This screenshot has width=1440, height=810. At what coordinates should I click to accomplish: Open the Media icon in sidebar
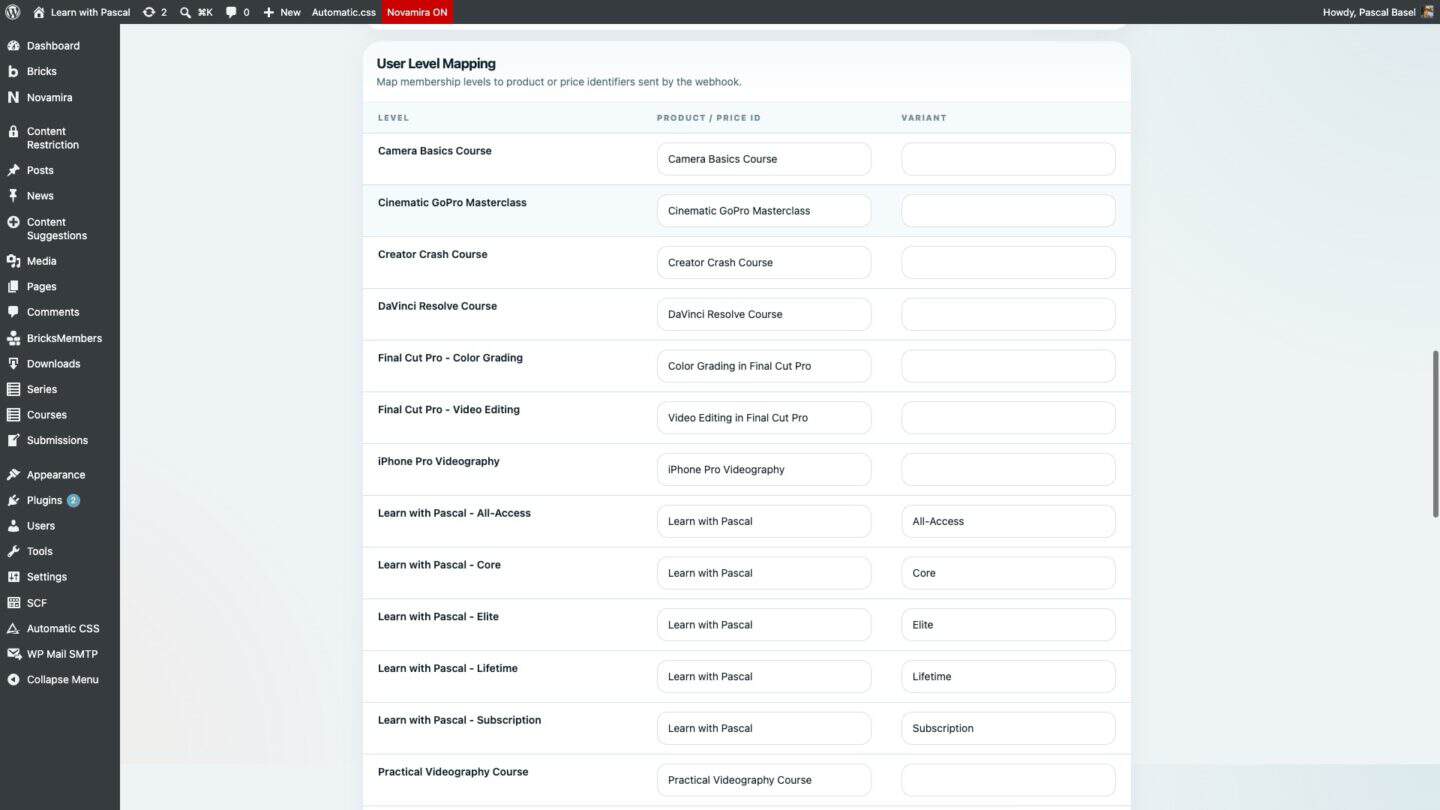pyautogui.click(x=13, y=261)
